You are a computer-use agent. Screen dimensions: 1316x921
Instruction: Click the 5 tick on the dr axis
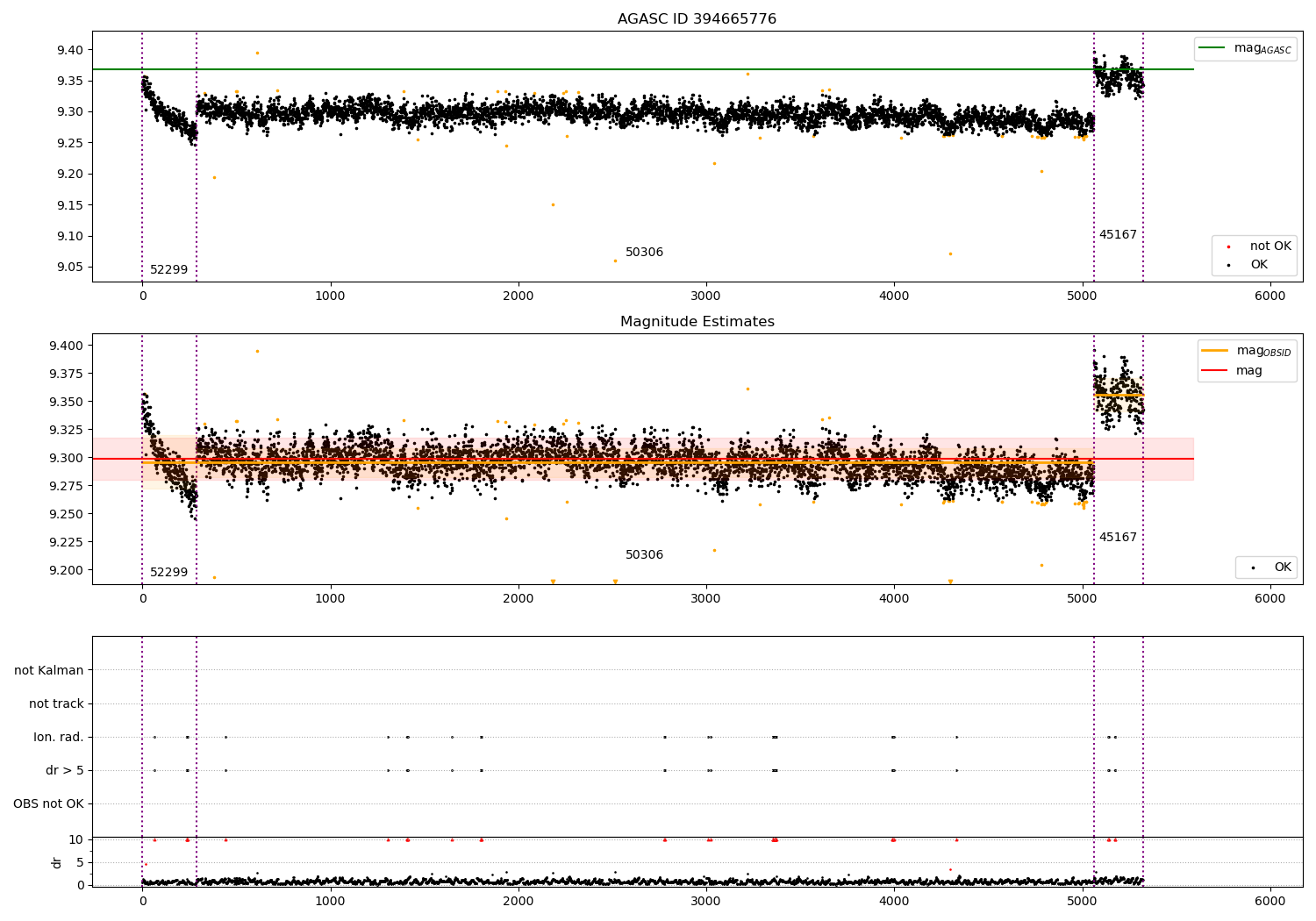[80, 862]
